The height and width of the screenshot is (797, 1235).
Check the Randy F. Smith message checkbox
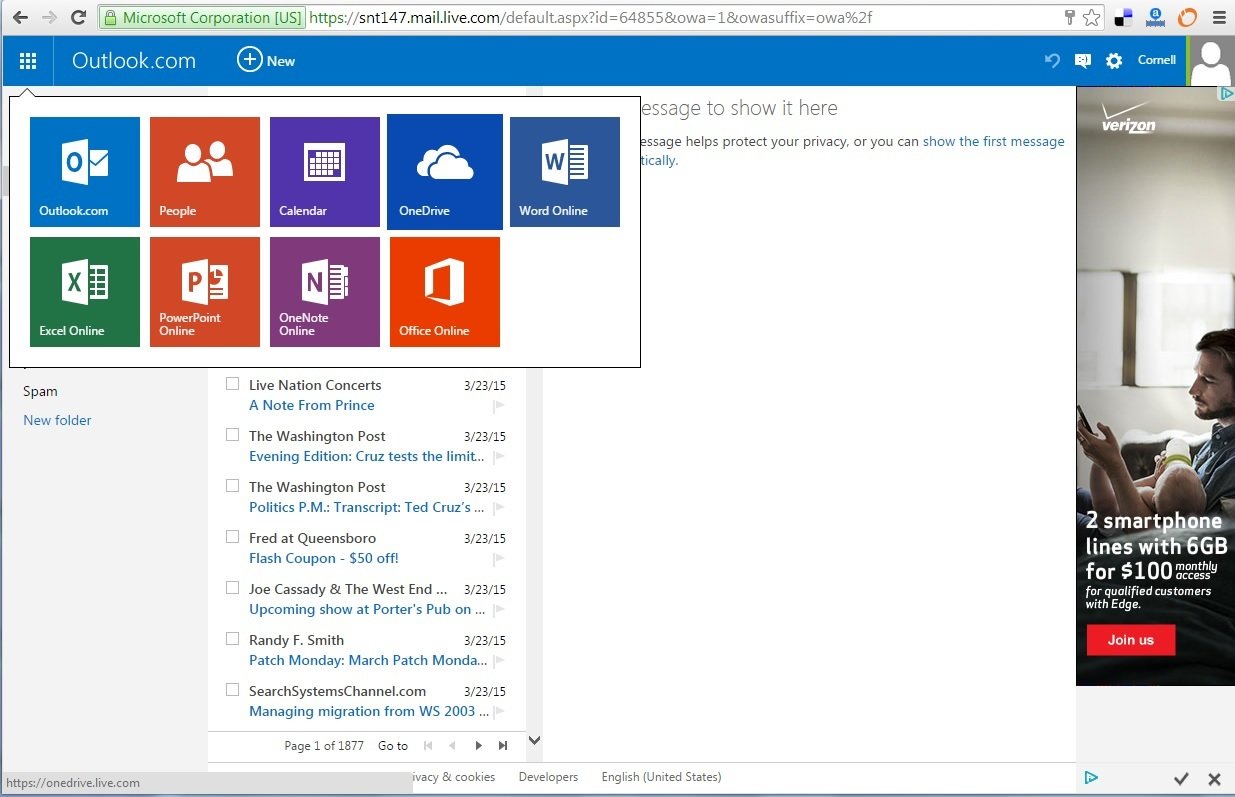click(232, 639)
